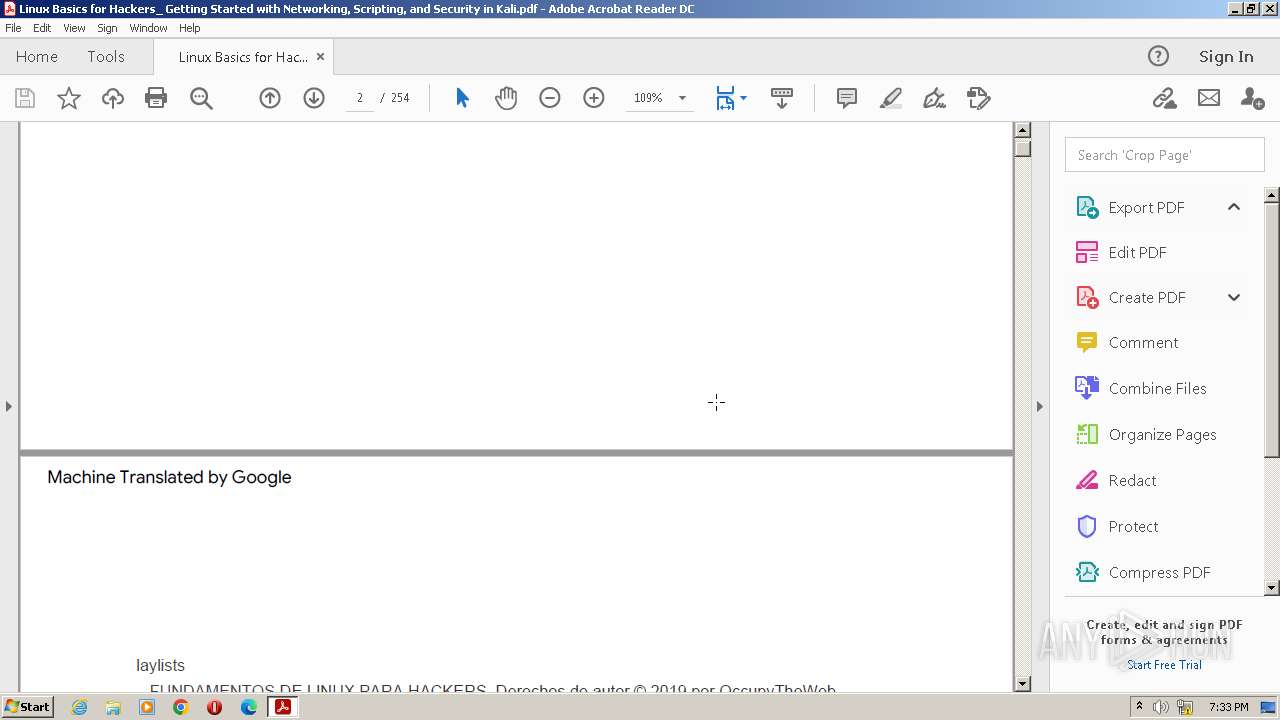Screen dimensions: 1280x720
Task: Click the Windows Start button
Action: [x=27, y=706]
